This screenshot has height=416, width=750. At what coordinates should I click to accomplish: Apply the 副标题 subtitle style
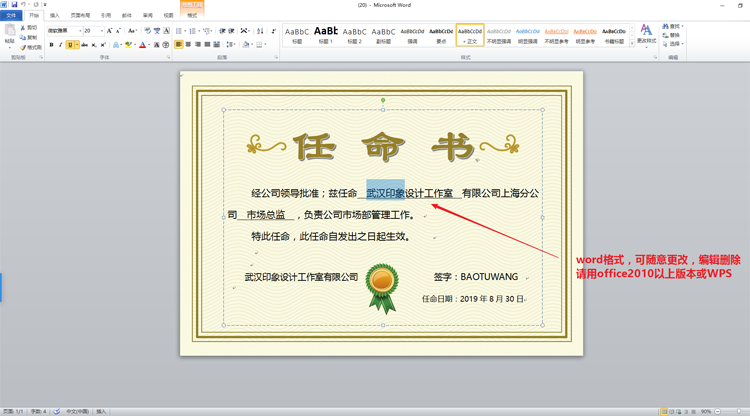(383, 35)
